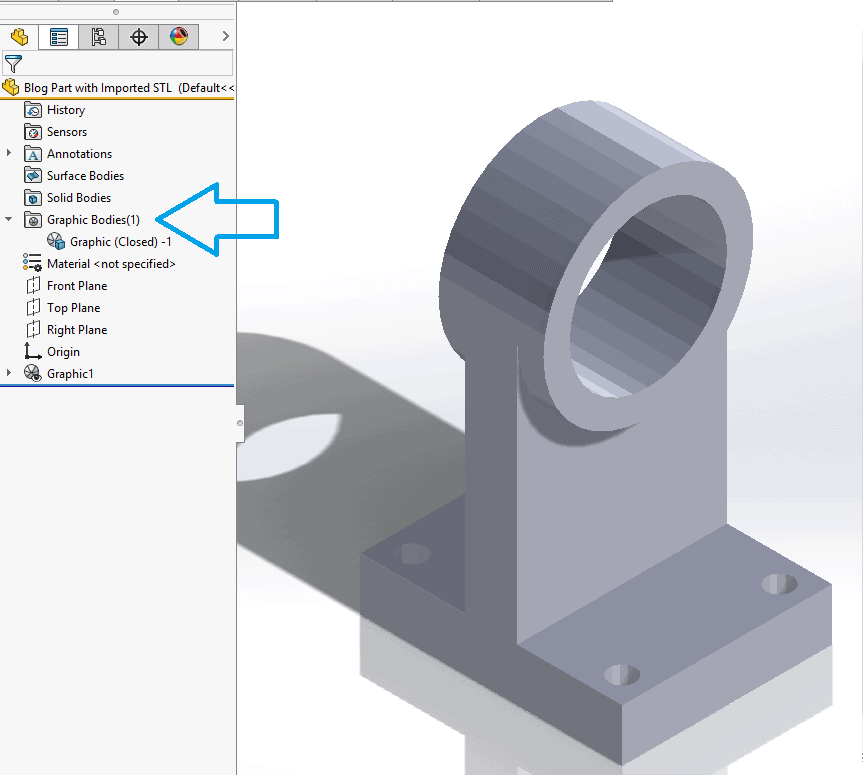Click the Material icon in tree
This screenshot has width=863, height=775.
(x=32, y=263)
